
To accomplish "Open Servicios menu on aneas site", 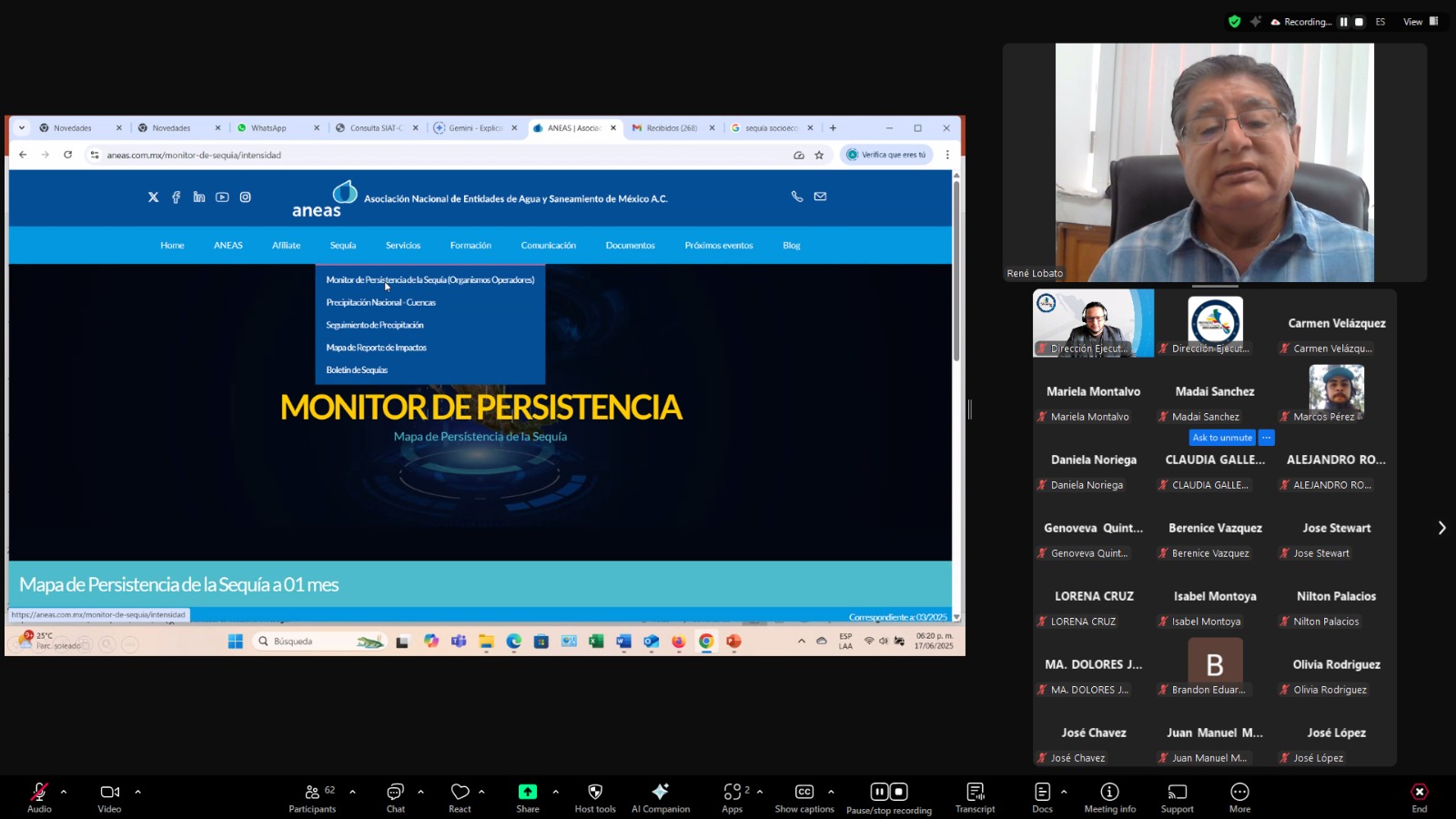I will 403,246.
